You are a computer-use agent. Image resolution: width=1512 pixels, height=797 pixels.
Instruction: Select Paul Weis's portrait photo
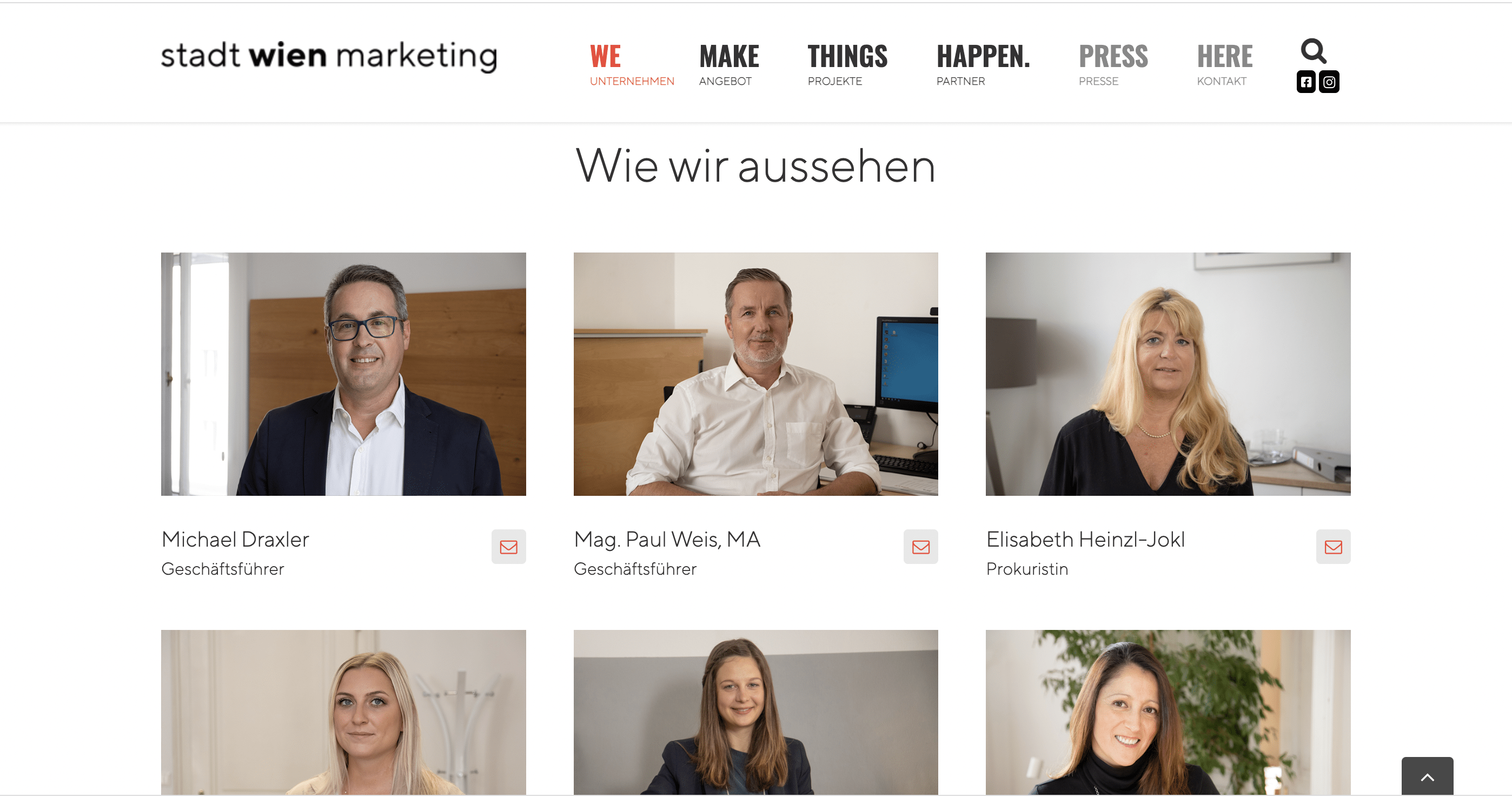click(755, 374)
